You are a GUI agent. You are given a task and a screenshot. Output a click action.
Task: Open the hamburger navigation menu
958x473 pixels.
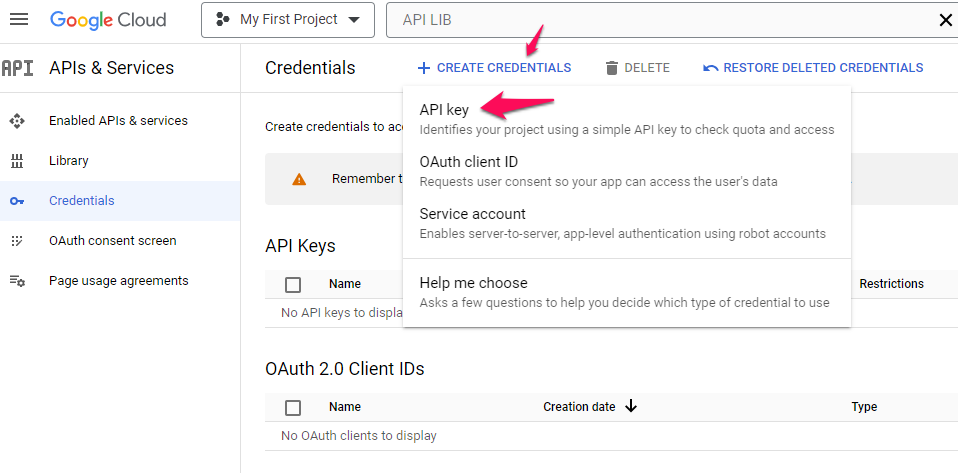[19, 20]
